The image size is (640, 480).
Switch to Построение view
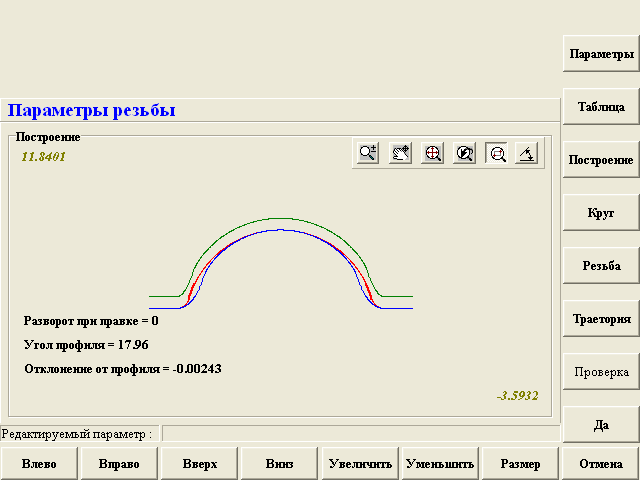601,159
